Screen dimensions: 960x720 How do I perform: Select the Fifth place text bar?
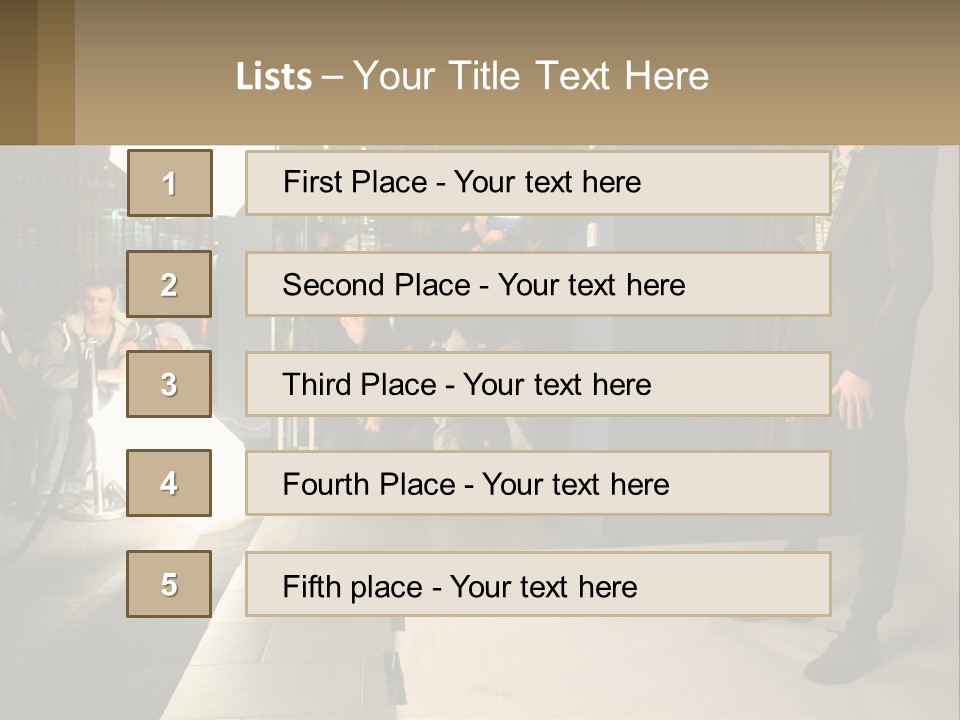(x=538, y=583)
